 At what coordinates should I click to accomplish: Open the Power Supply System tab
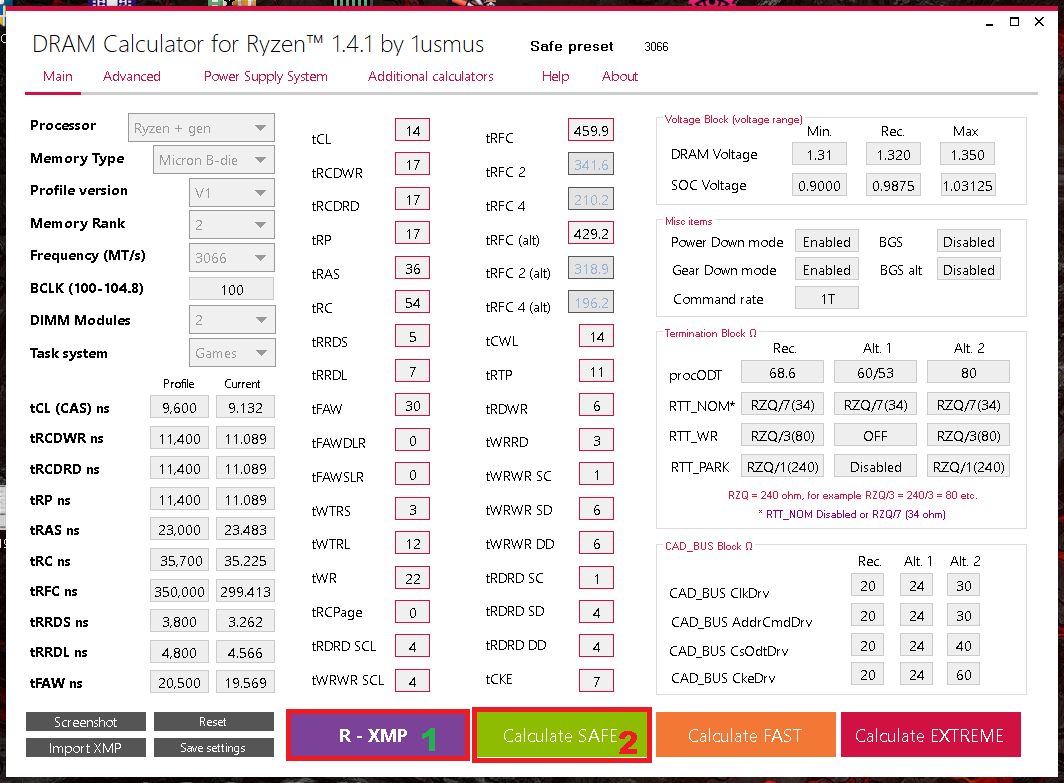265,76
